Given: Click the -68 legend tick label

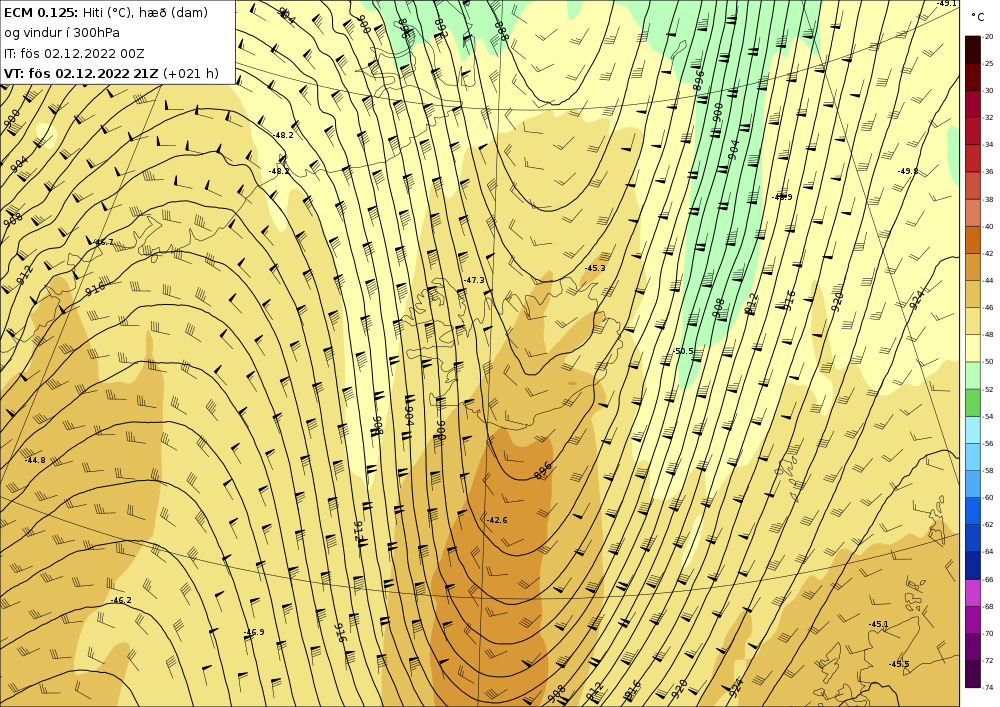Looking at the screenshot, I should [988, 606].
